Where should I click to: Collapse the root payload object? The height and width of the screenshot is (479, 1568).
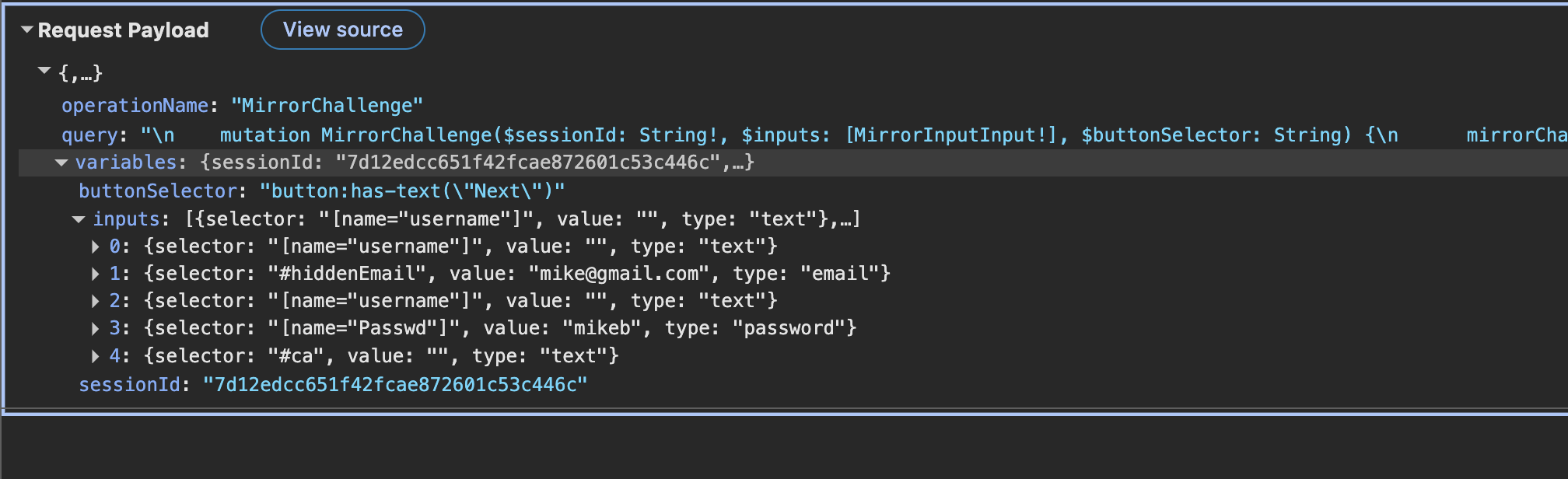(44, 71)
